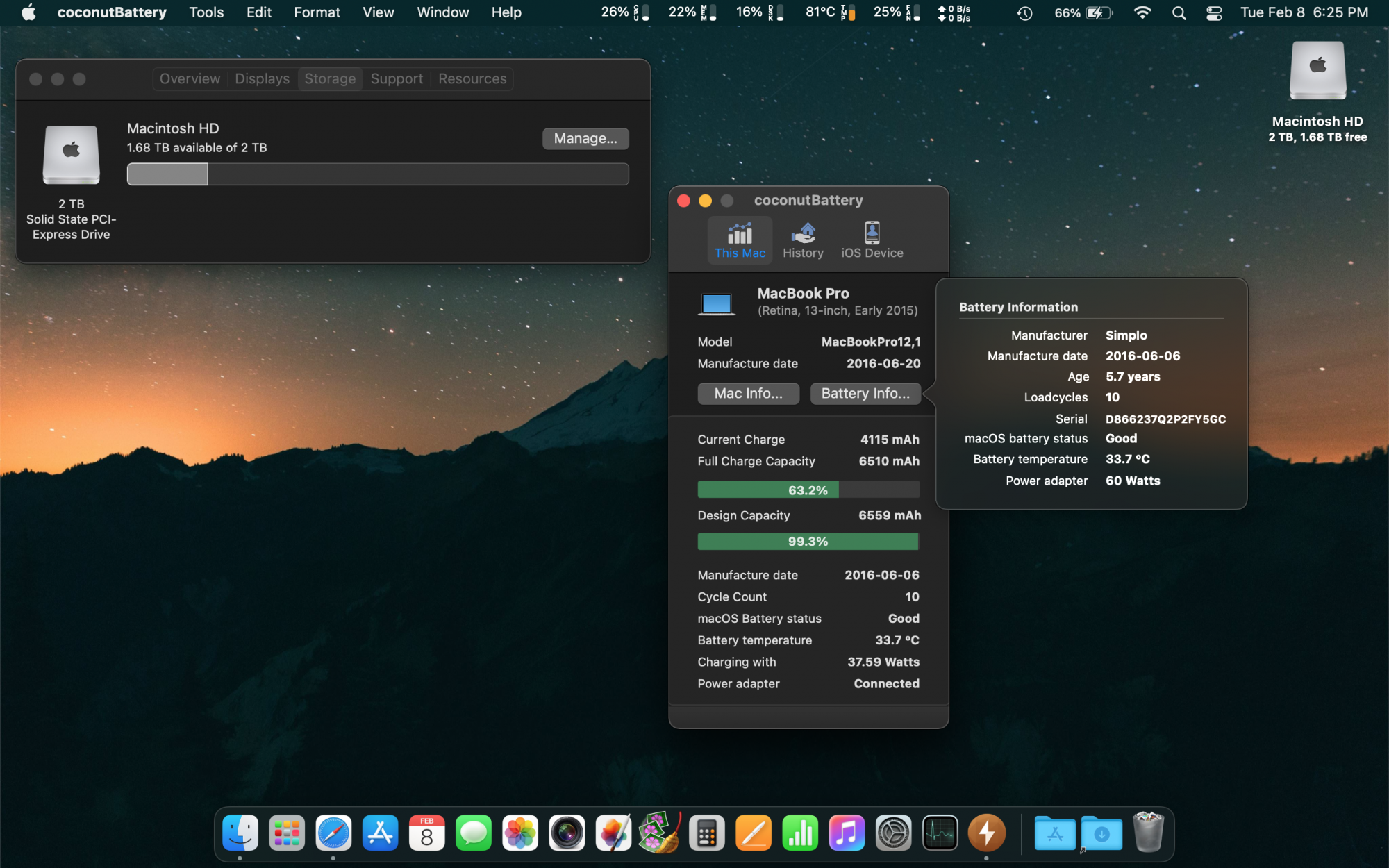
Task: Open the Apple menu
Action: click(x=28, y=12)
